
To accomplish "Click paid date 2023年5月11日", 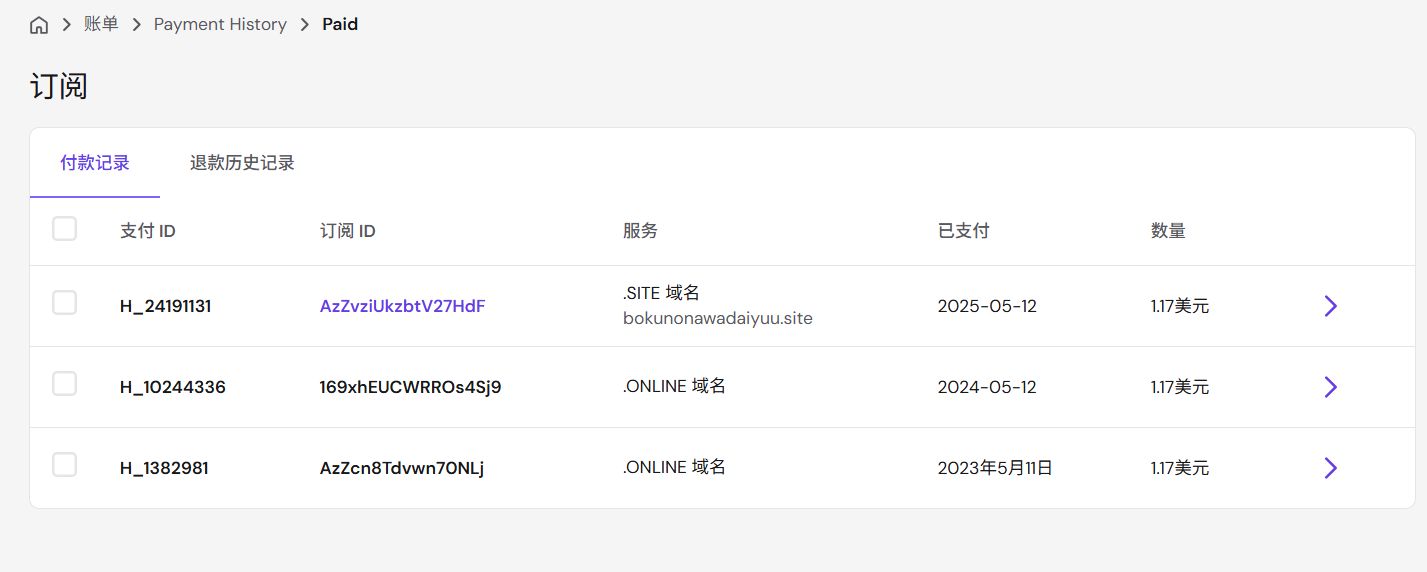I will [995, 468].
